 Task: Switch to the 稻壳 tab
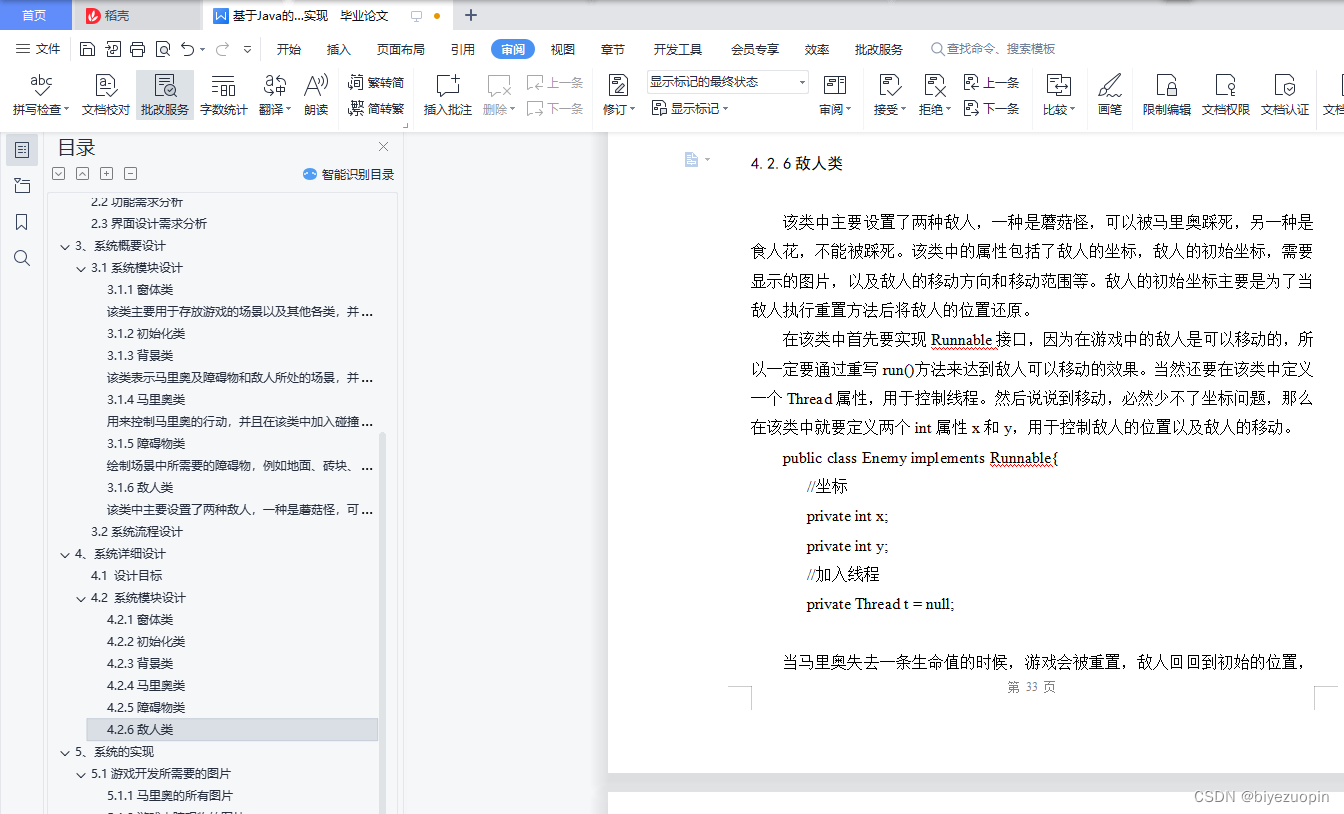pos(137,15)
